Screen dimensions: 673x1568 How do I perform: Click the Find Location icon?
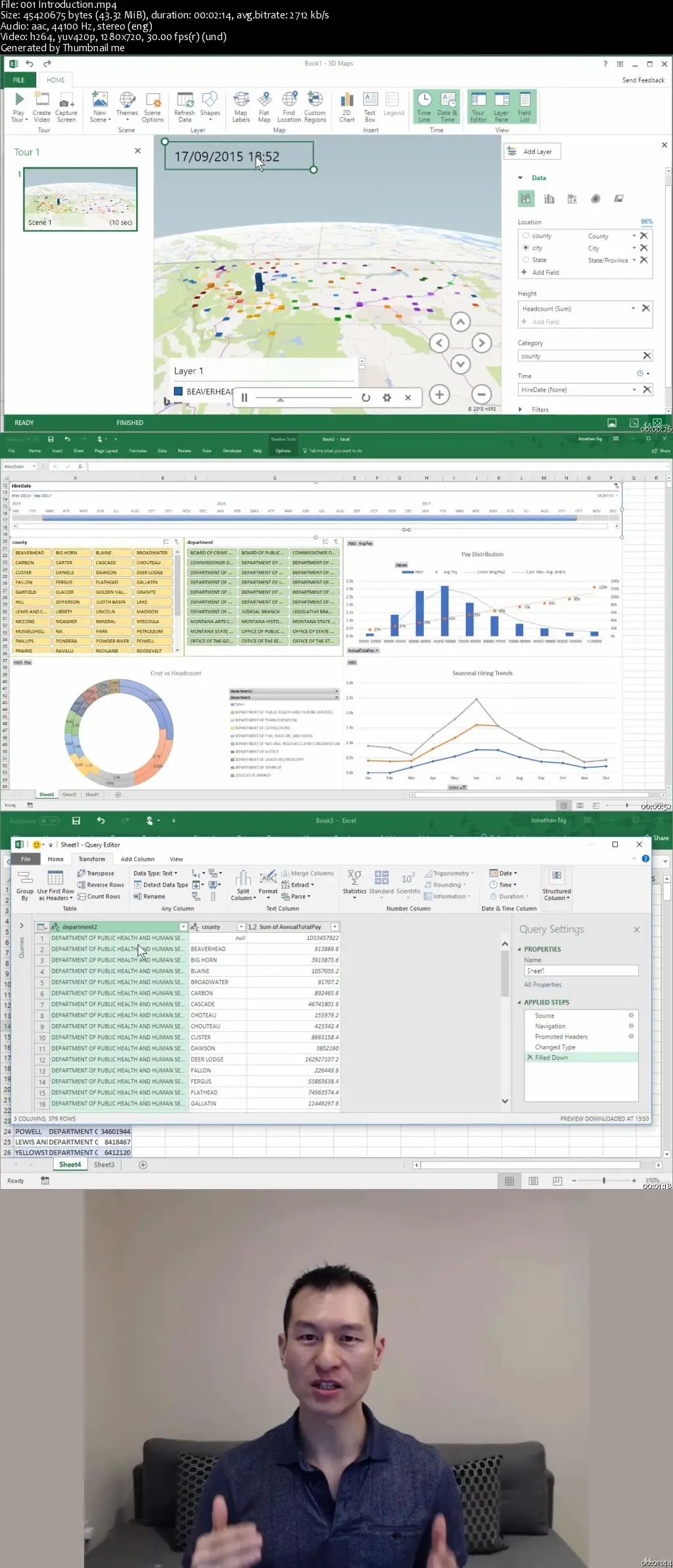pos(289,107)
